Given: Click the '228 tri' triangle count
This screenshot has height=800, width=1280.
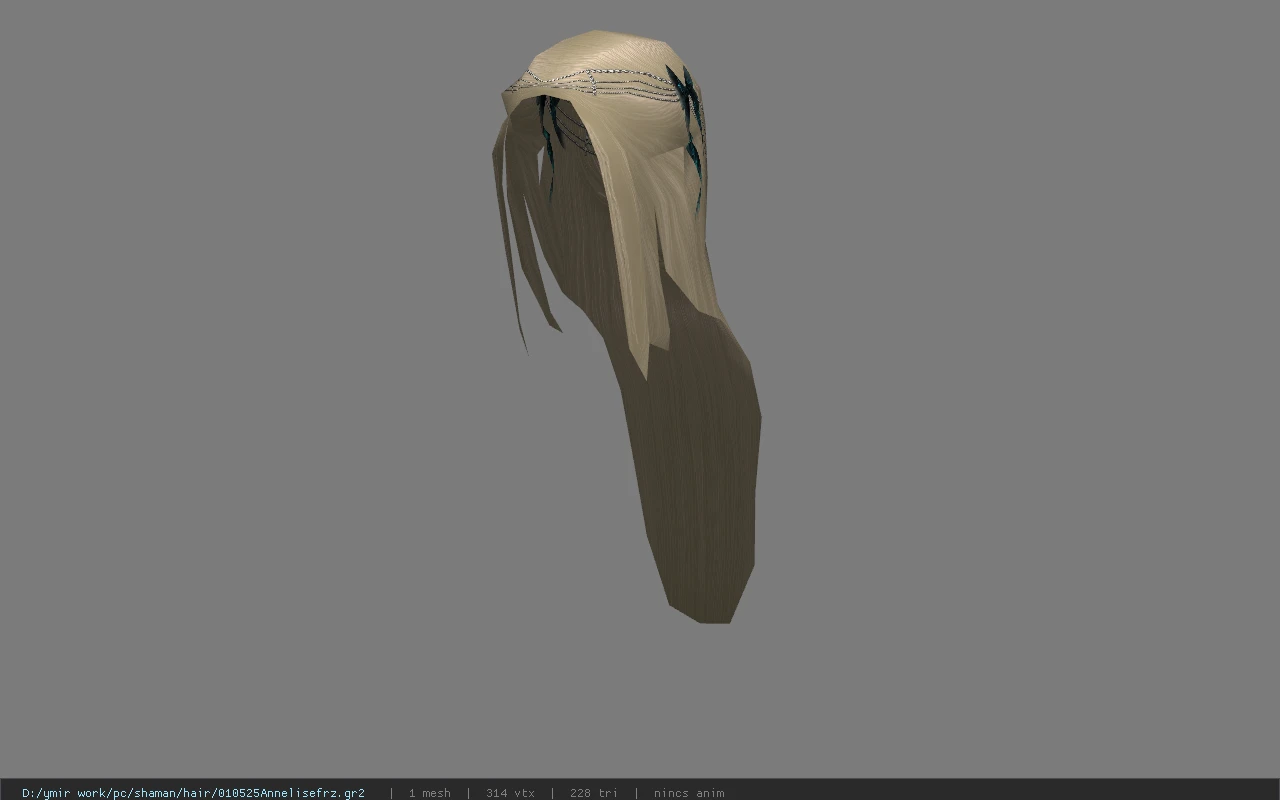Looking at the screenshot, I should (x=594, y=793).
